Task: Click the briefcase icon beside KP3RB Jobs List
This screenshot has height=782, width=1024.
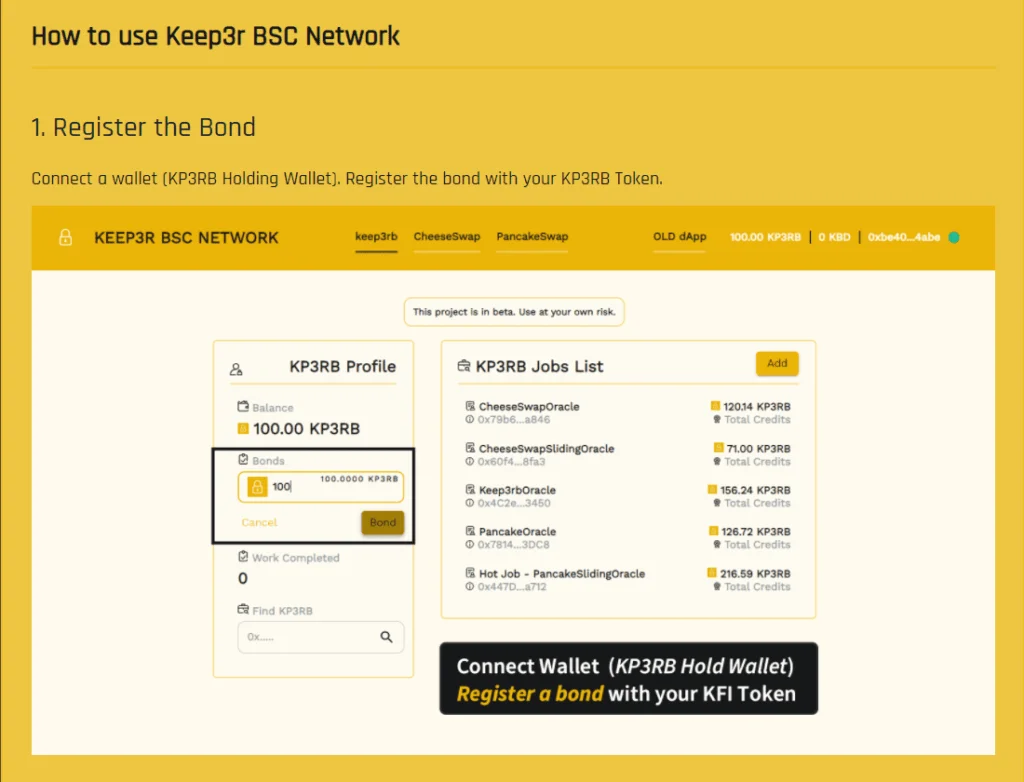Action: pyautogui.click(x=463, y=366)
